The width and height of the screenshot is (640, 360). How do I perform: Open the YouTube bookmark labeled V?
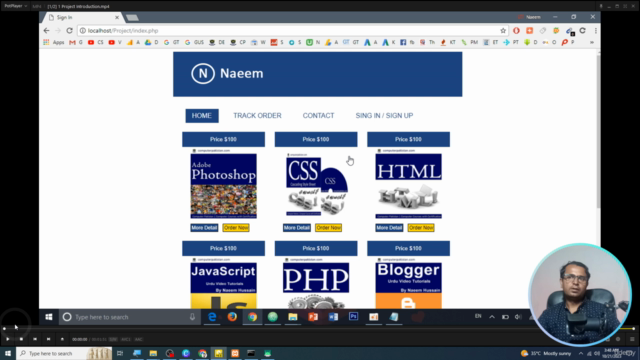pos(115,42)
